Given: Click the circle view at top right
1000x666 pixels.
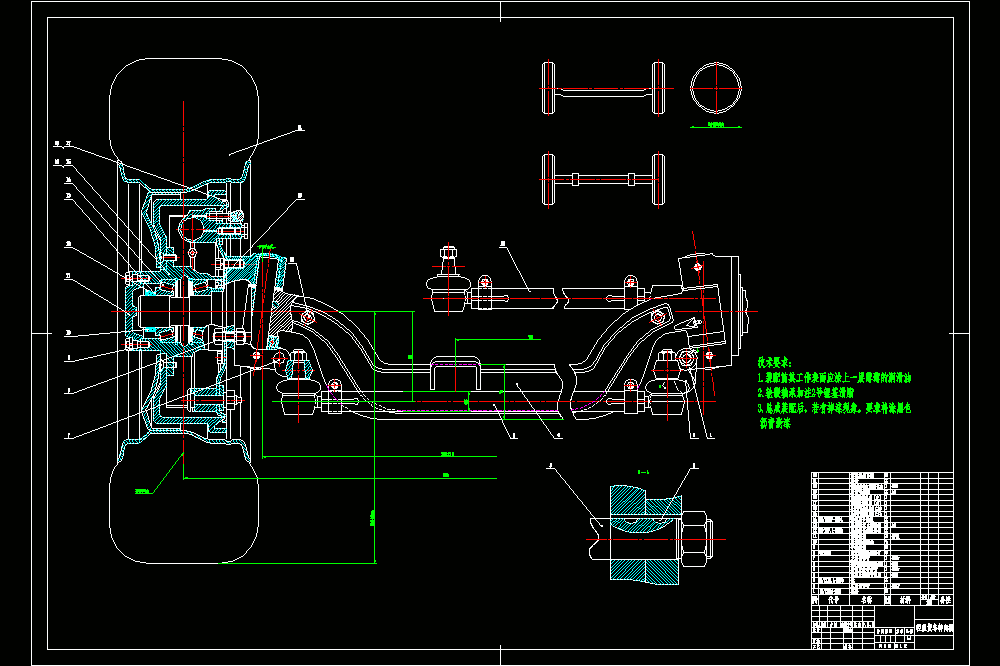Looking at the screenshot, I should pos(716,89).
